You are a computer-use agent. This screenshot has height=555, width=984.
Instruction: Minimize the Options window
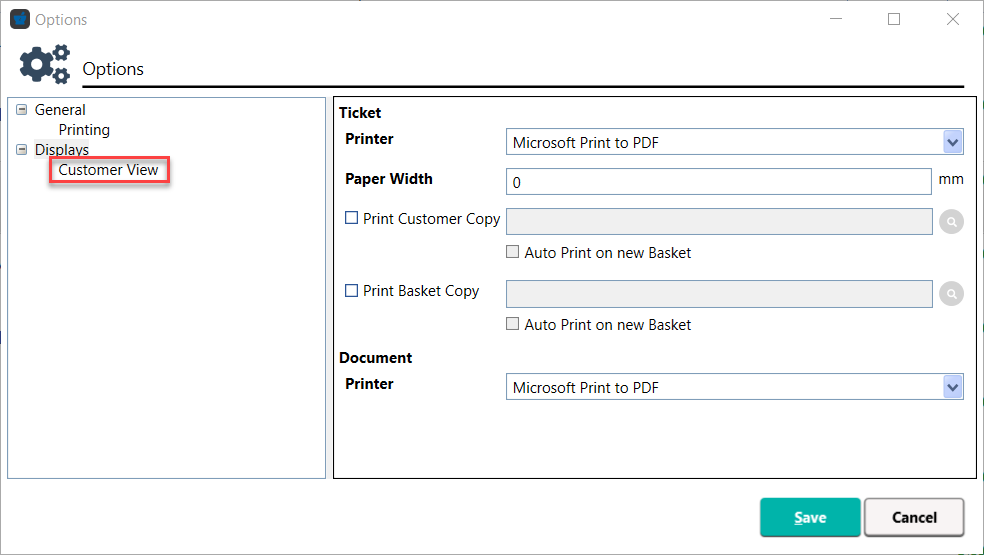tap(836, 19)
